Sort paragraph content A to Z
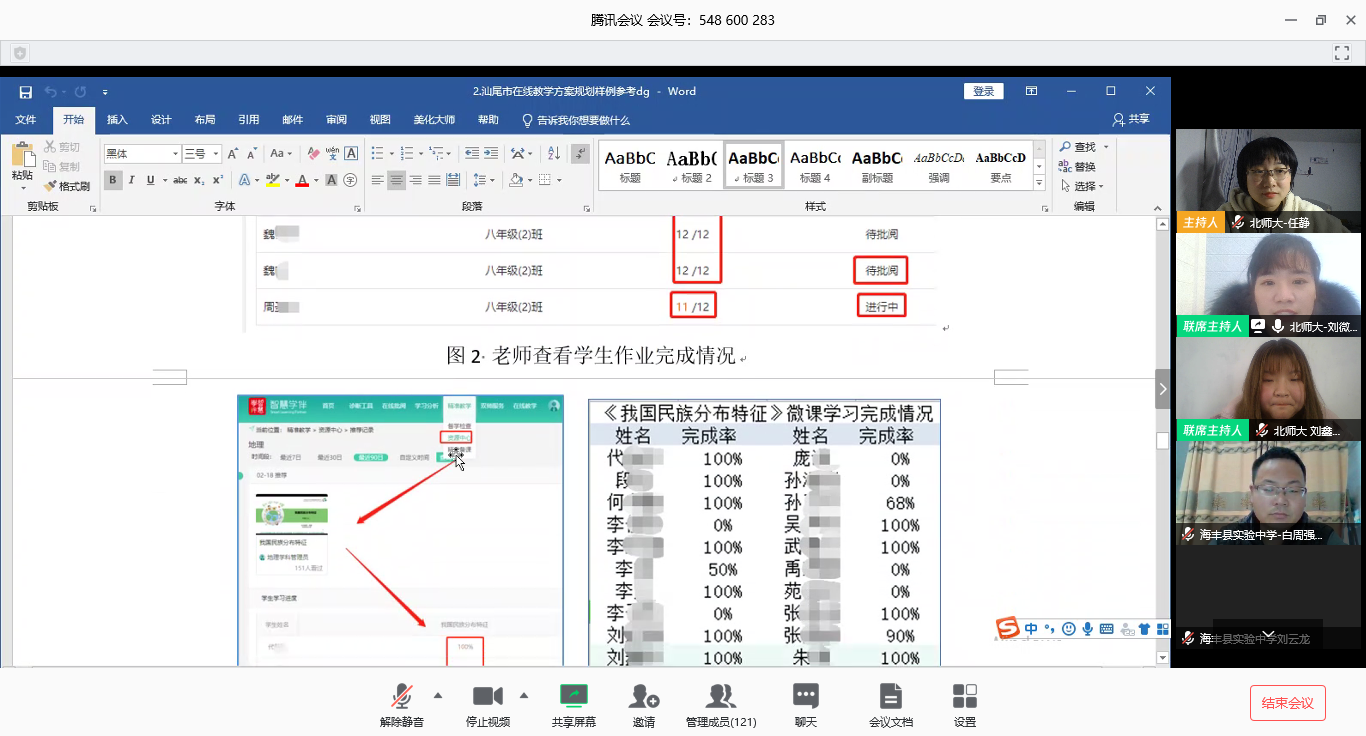 pos(554,153)
